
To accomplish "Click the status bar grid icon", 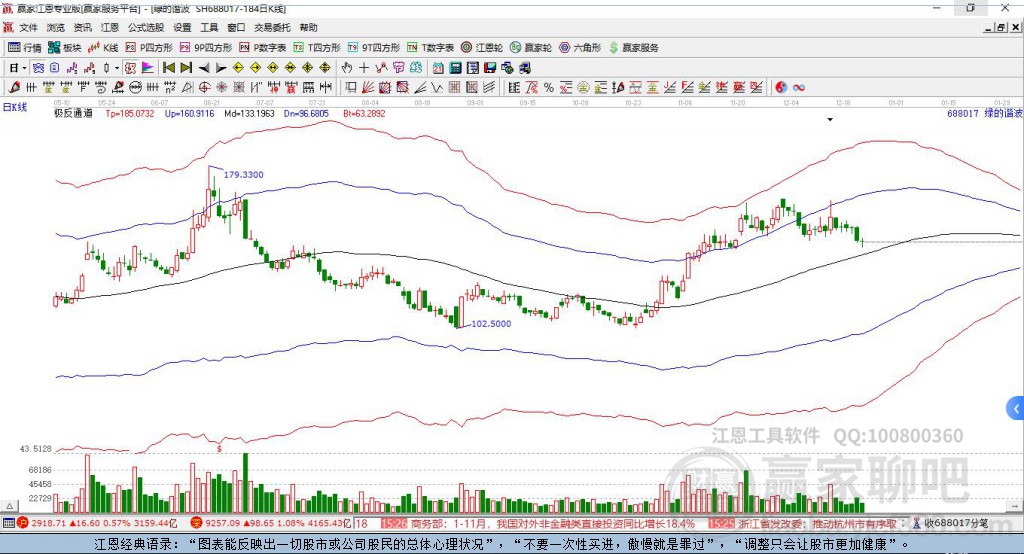I will click(x=8, y=523).
